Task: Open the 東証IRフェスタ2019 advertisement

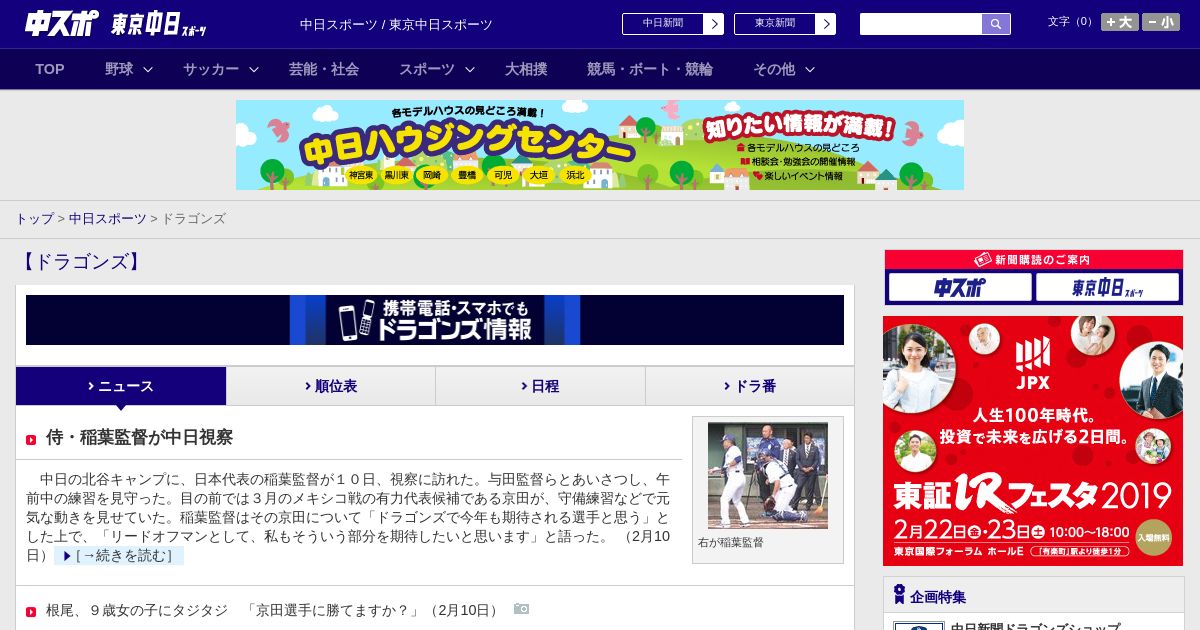Action: coord(1033,441)
